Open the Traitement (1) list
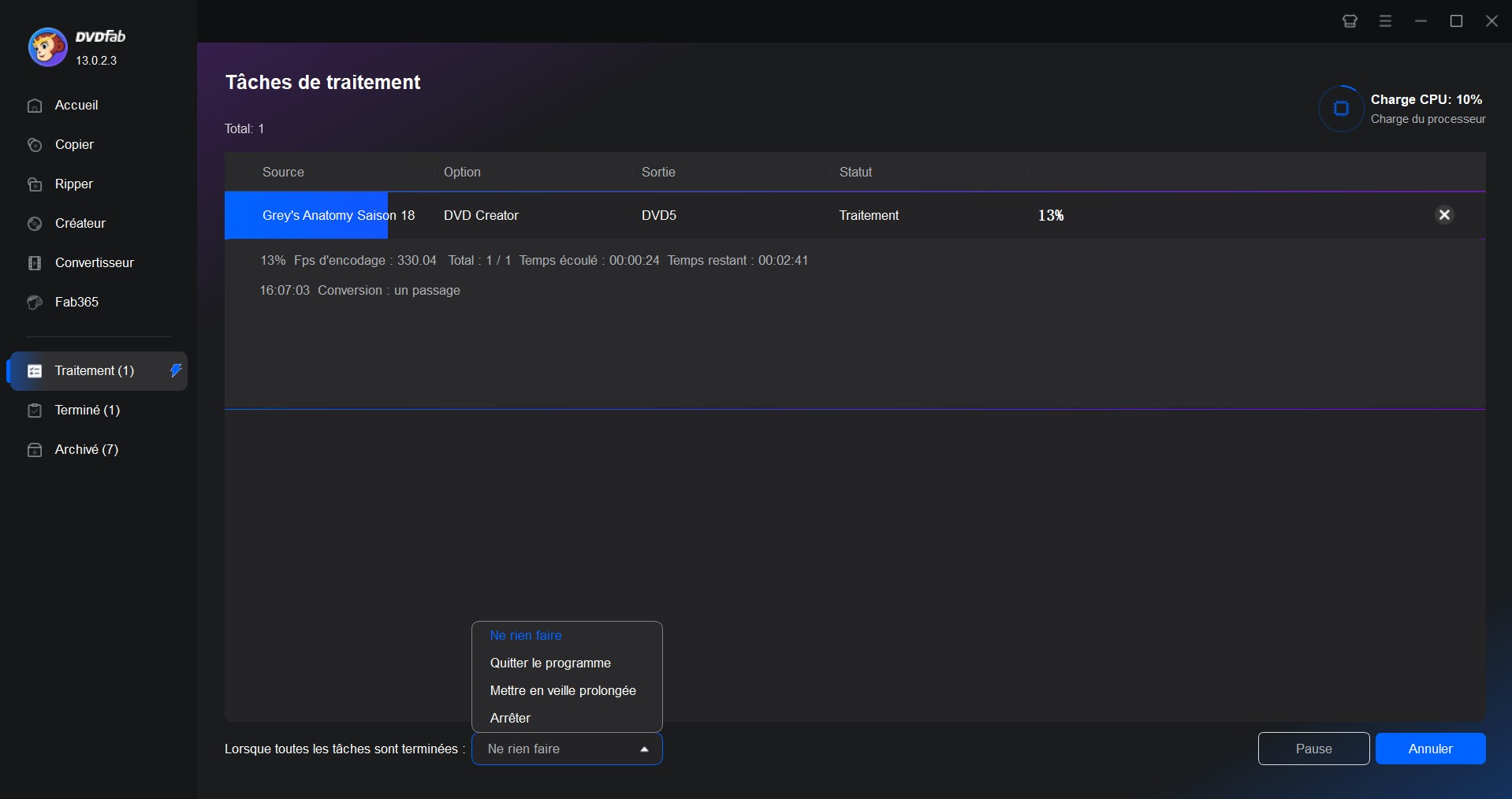The image size is (1512, 799). (98, 371)
